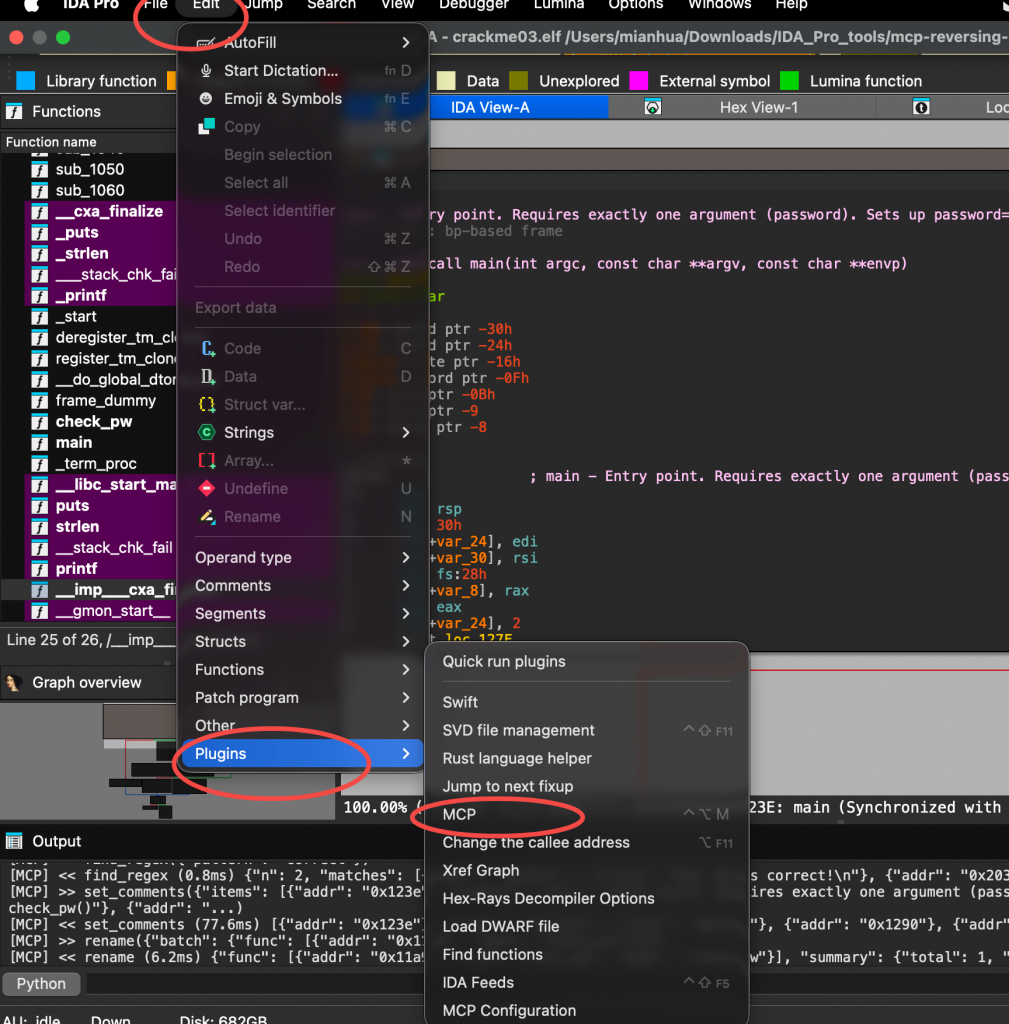Click the Unexplored olive color swatch
Image resolution: width=1009 pixels, height=1024 pixels.
(519, 81)
